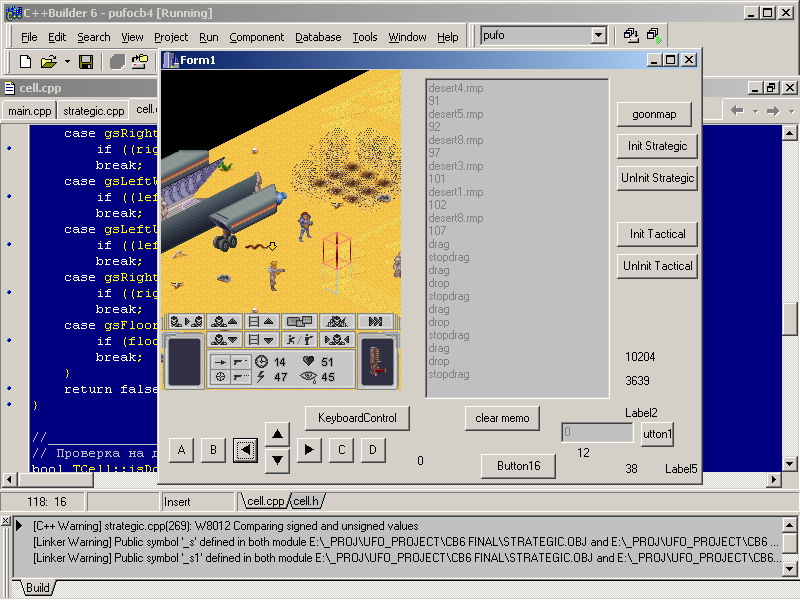800x600 pixels.
Task: Click the A button in Form1
Action: pyautogui.click(x=181, y=451)
